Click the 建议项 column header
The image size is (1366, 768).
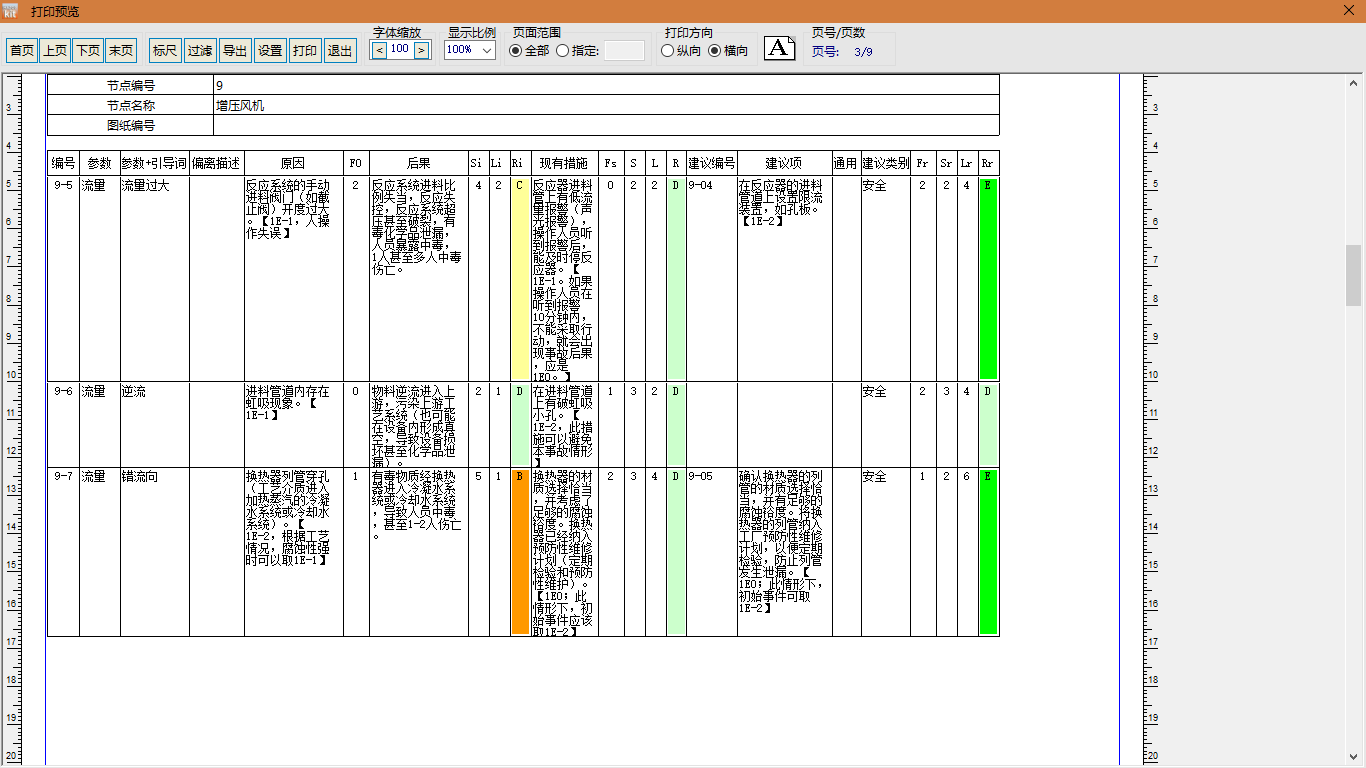pyautogui.click(x=784, y=163)
